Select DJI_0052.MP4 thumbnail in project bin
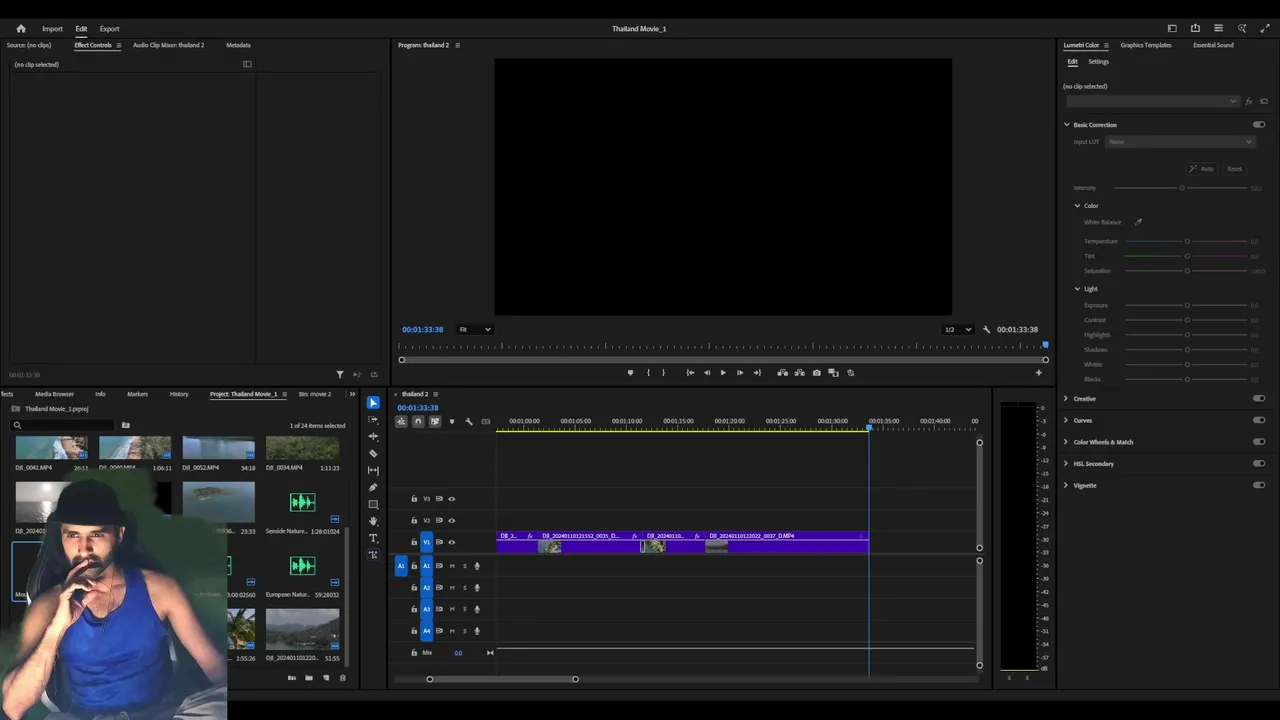This screenshot has width=1280, height=720. tap(218, 450)
